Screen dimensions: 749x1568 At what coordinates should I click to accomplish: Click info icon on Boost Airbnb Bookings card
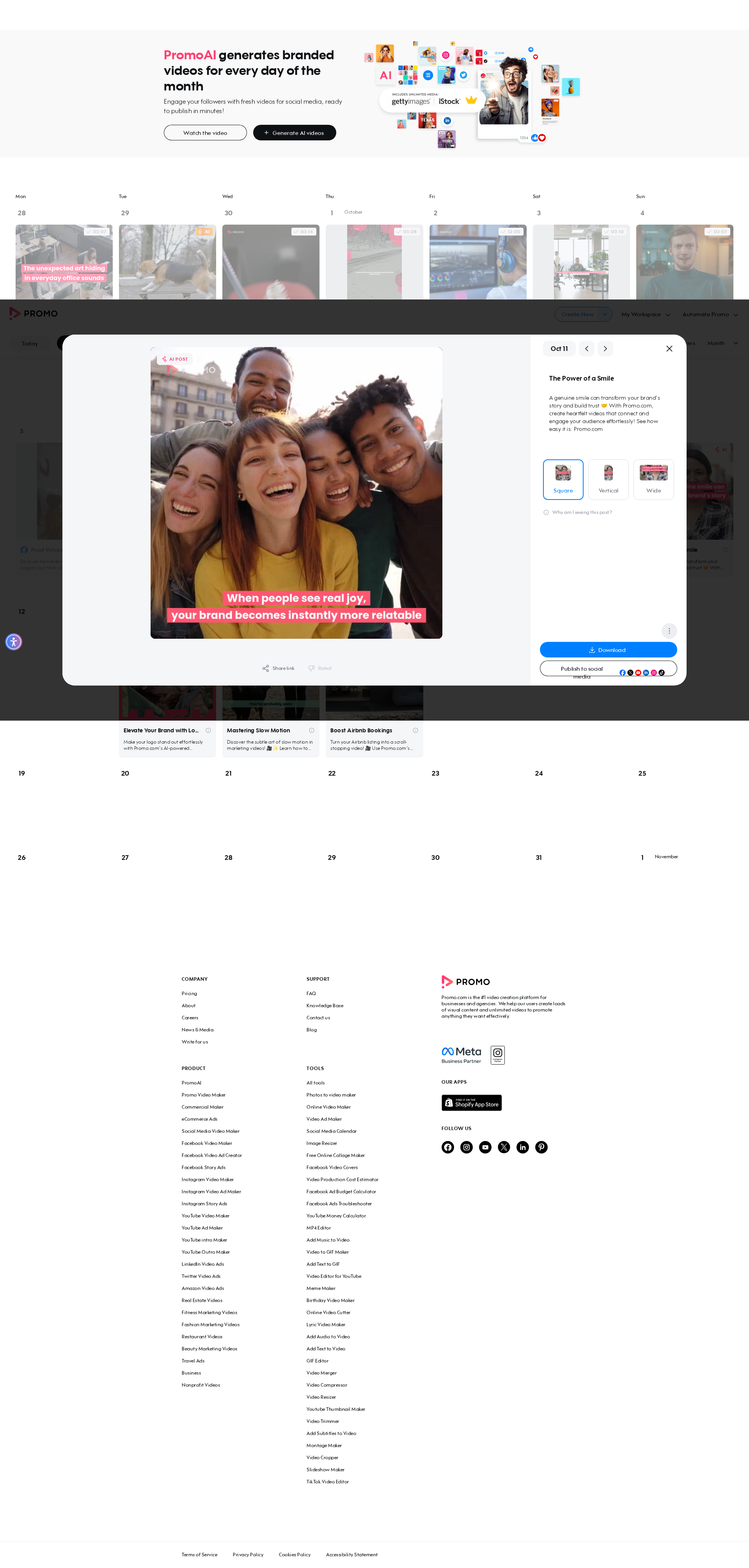[x=415, y=730]
